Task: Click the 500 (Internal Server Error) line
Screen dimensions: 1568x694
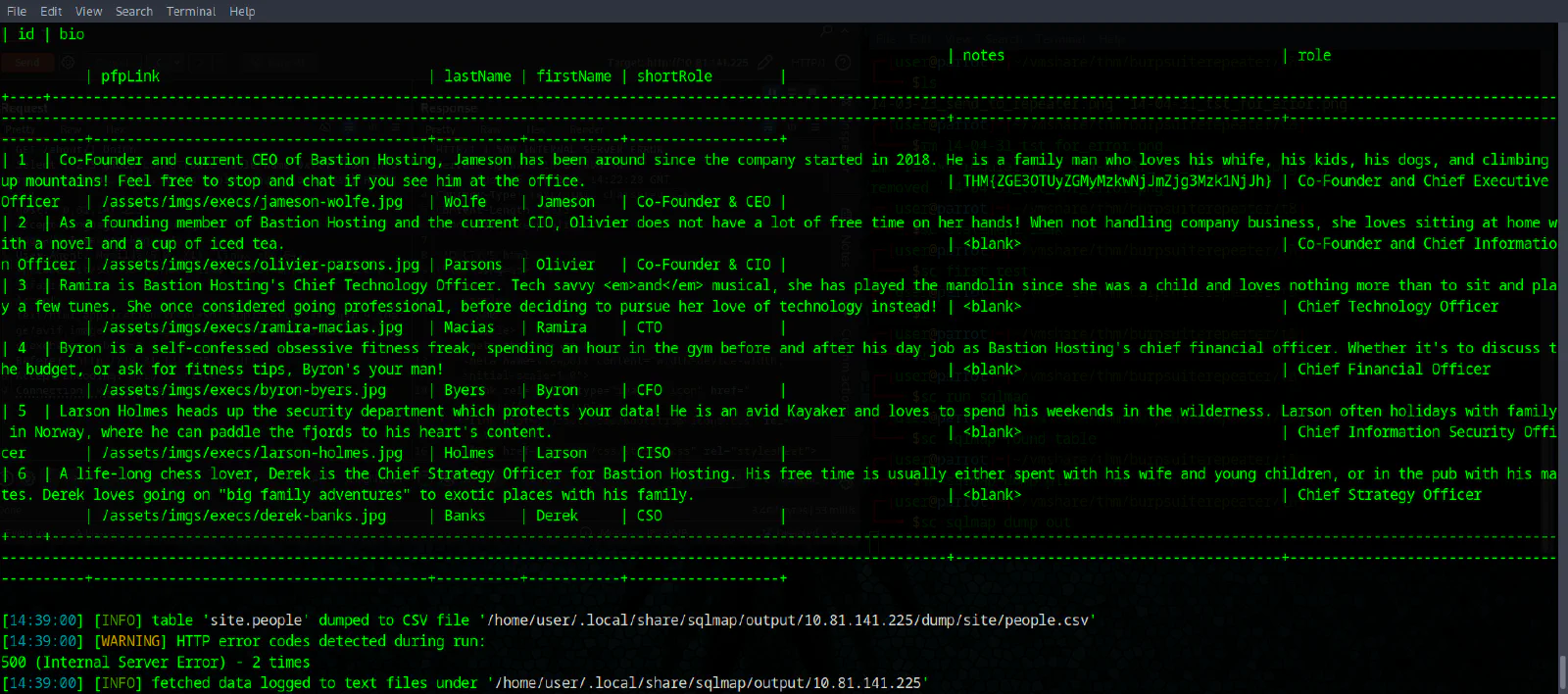Action: coord(156,663)
